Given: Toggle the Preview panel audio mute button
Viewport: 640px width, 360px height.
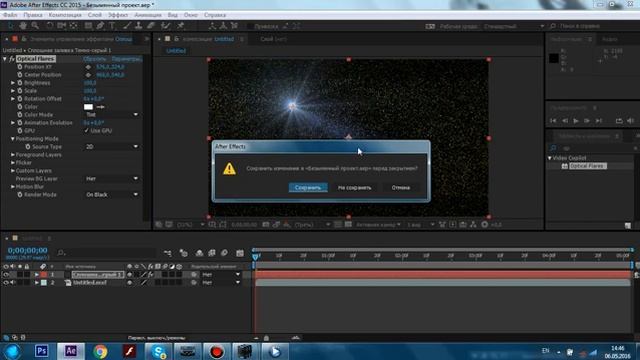Looking at the screenshot, I should pos(631,121).
